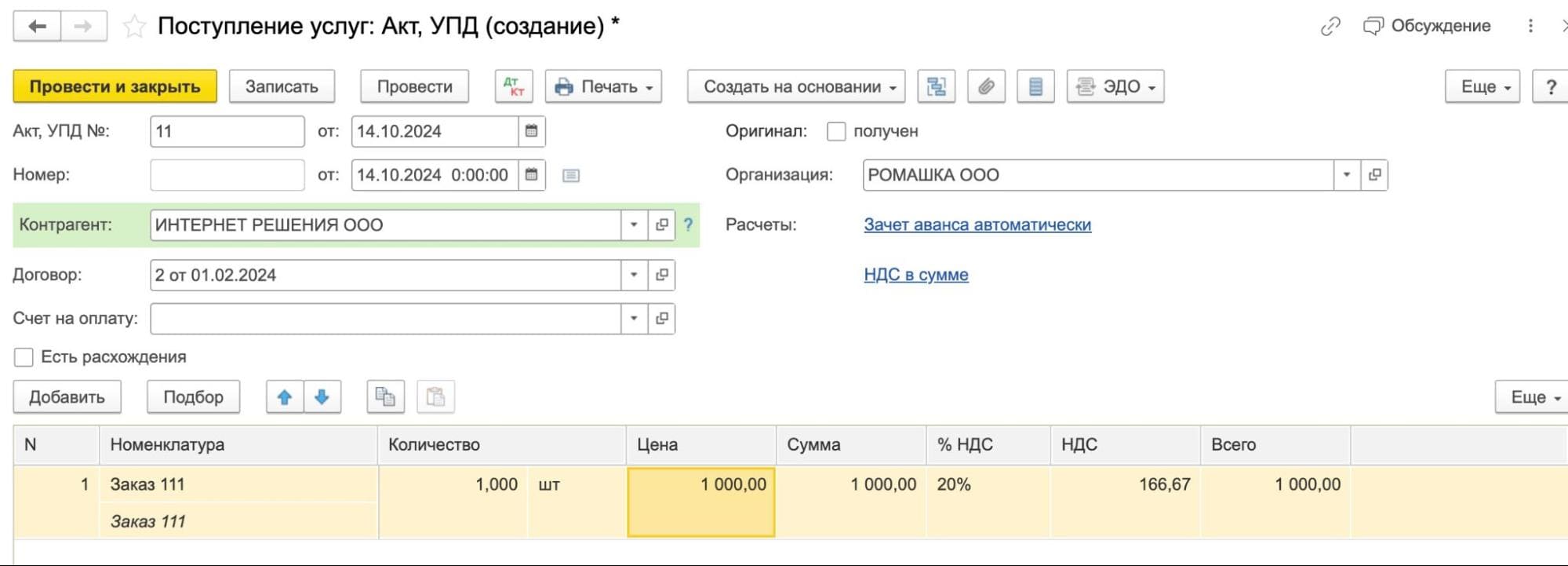Open the calendar picker beside Акт date
Viewport: 1568px width, 566px height.
[531, 131]
